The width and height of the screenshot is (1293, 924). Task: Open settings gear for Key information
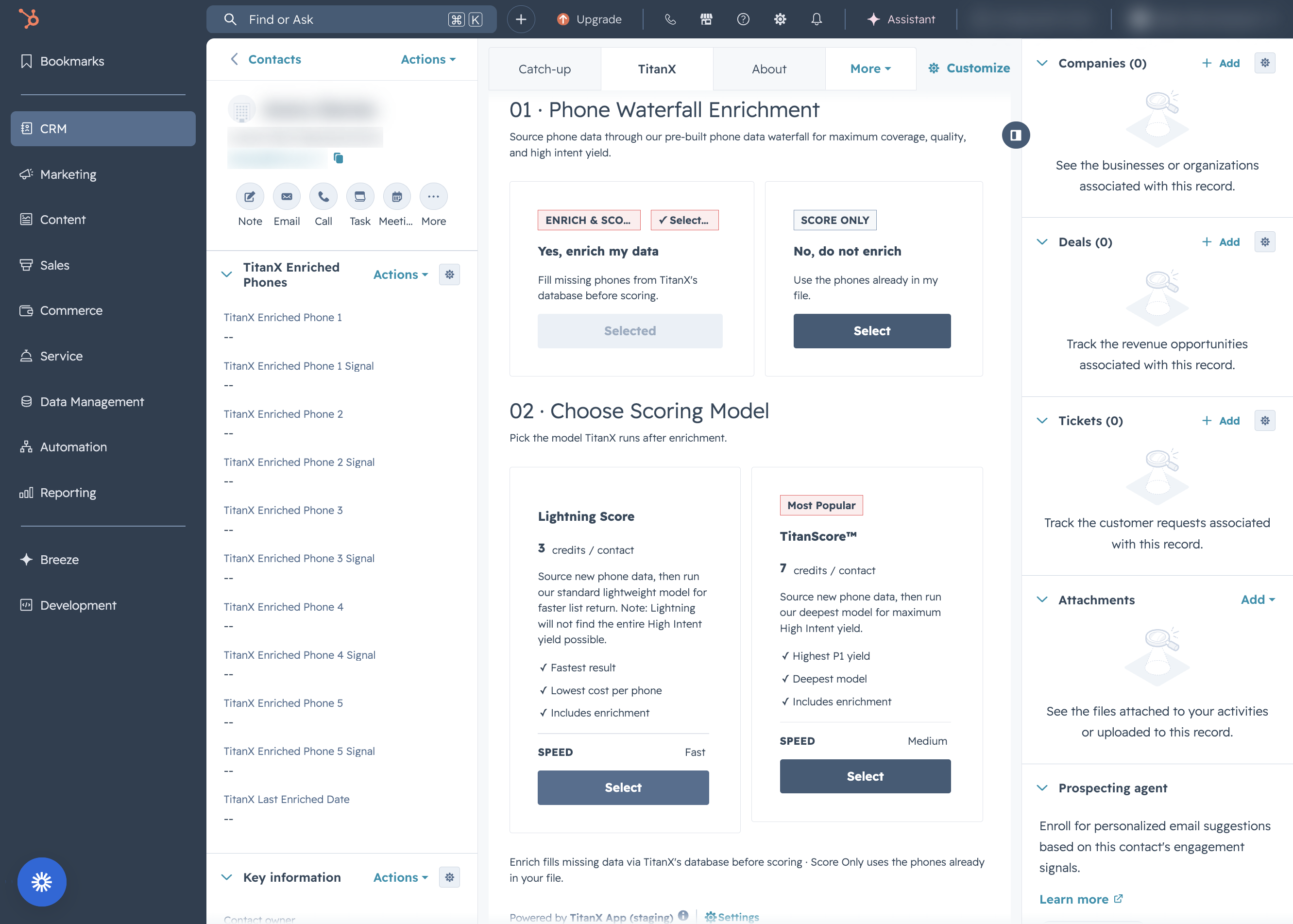coord(449,877)
